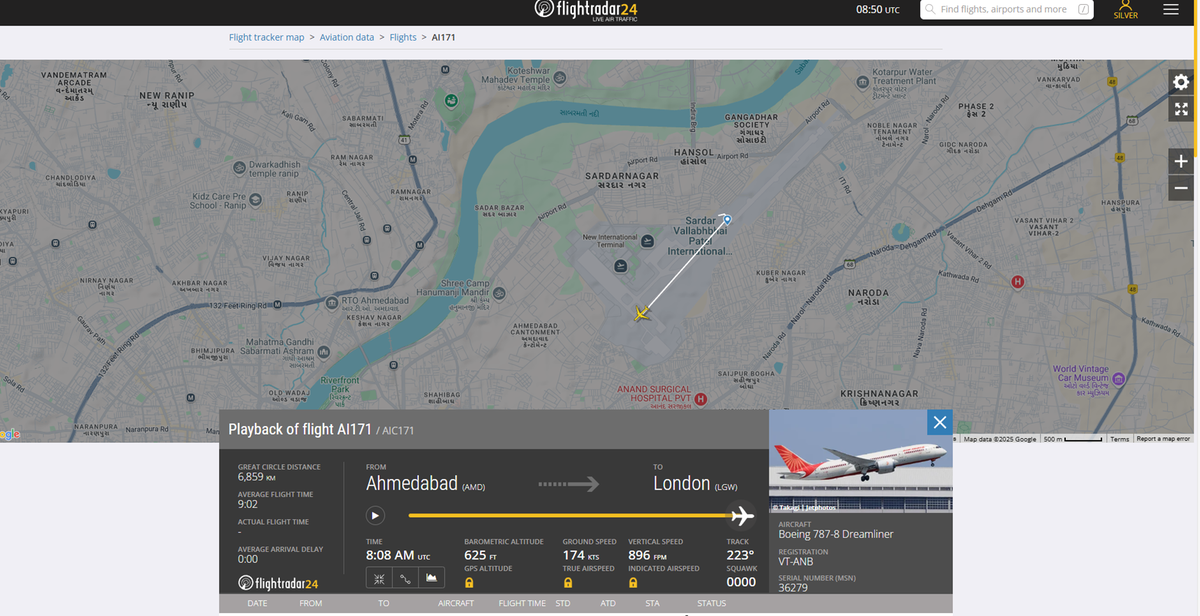This screenshot has height=616, width=1200.
Task: Open the hamburger main menu
Action: [x=1171, y=9]
